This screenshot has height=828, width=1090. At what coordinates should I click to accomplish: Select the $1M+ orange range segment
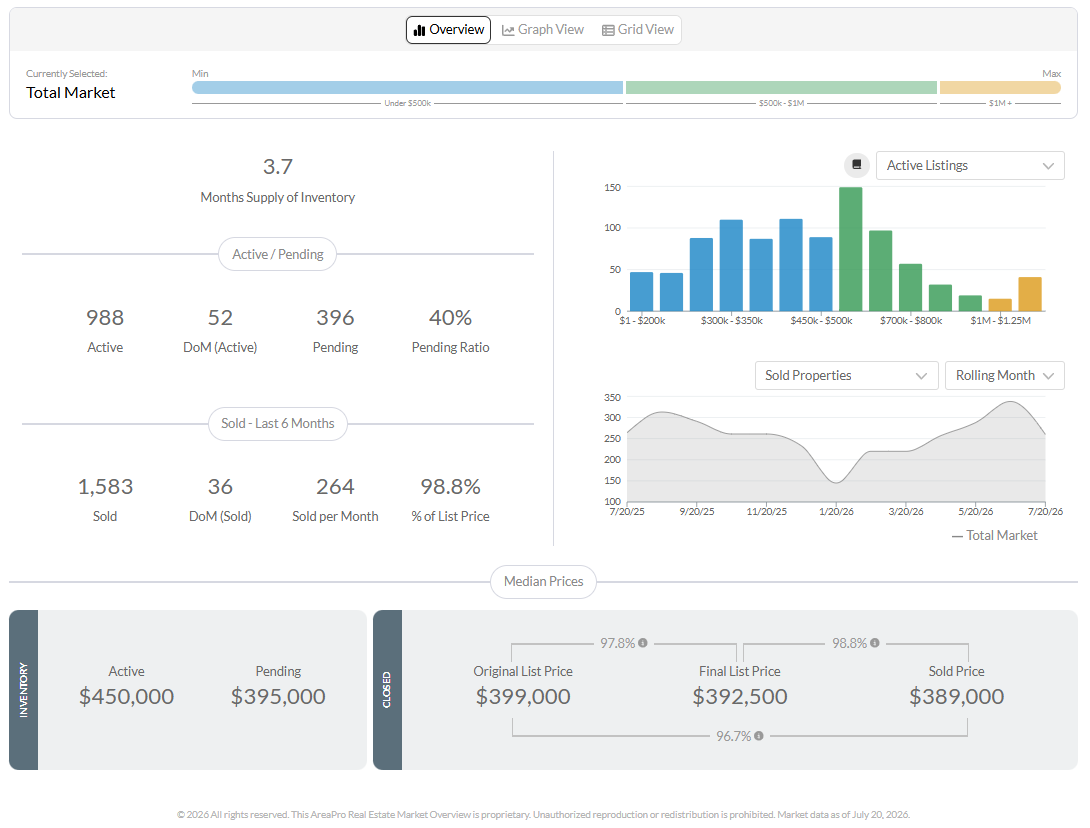tap(1000, 88)
